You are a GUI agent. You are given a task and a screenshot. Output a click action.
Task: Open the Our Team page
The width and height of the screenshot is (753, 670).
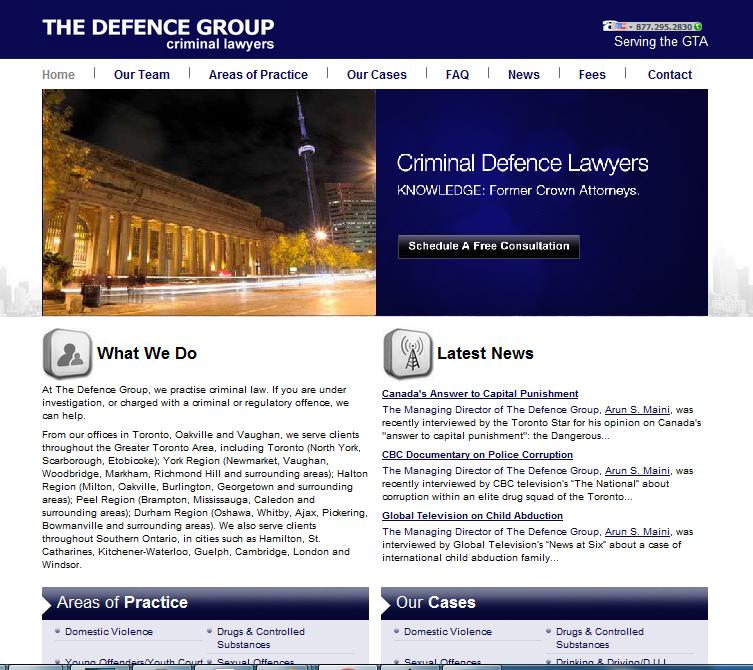pos(142,75)
